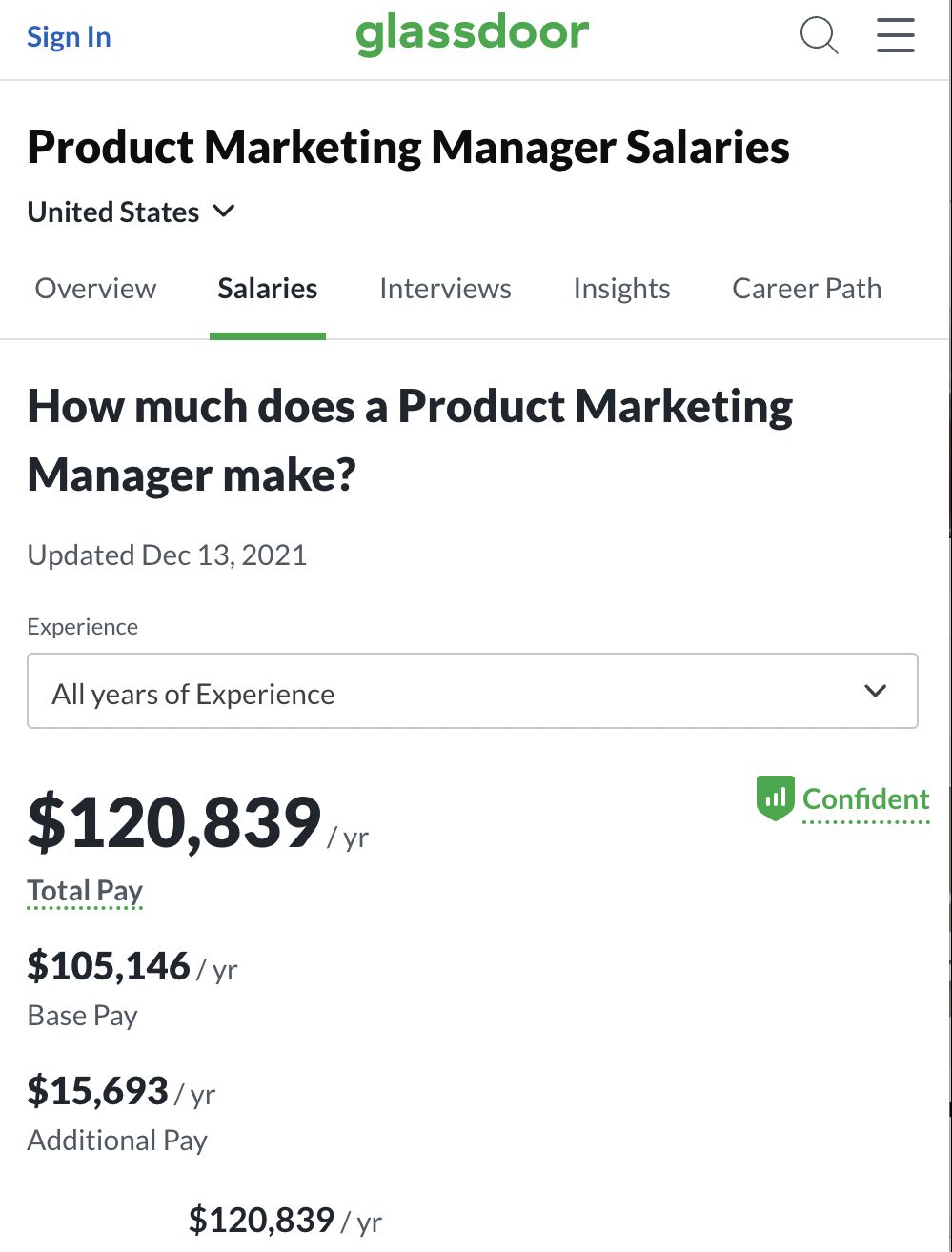Screen dimensions: 952x1252
Task: Click the United States location label
Action: click(113, 212)
